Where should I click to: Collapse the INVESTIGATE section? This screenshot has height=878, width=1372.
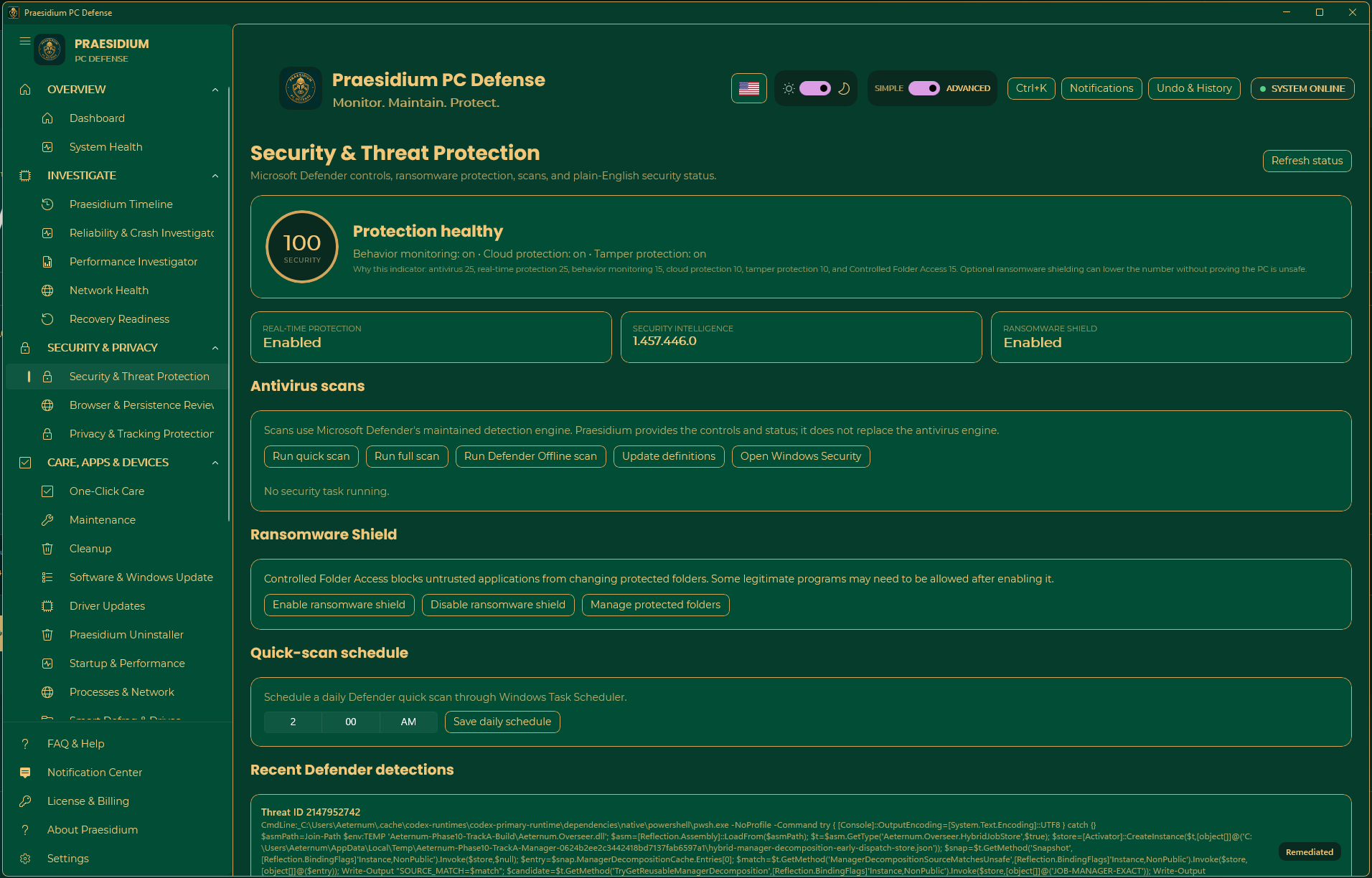pos(215,176)
